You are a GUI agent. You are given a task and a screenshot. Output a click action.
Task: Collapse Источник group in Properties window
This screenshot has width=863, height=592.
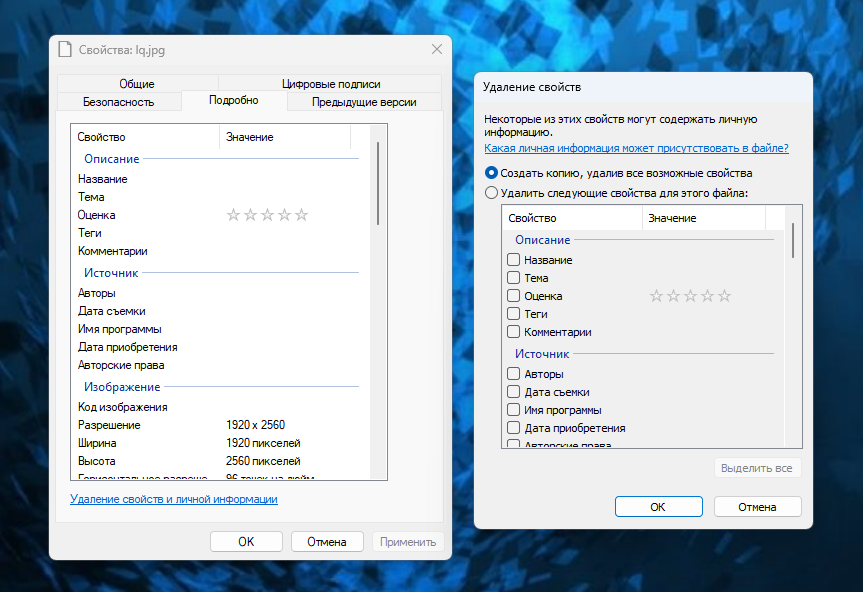coord(111,273)
